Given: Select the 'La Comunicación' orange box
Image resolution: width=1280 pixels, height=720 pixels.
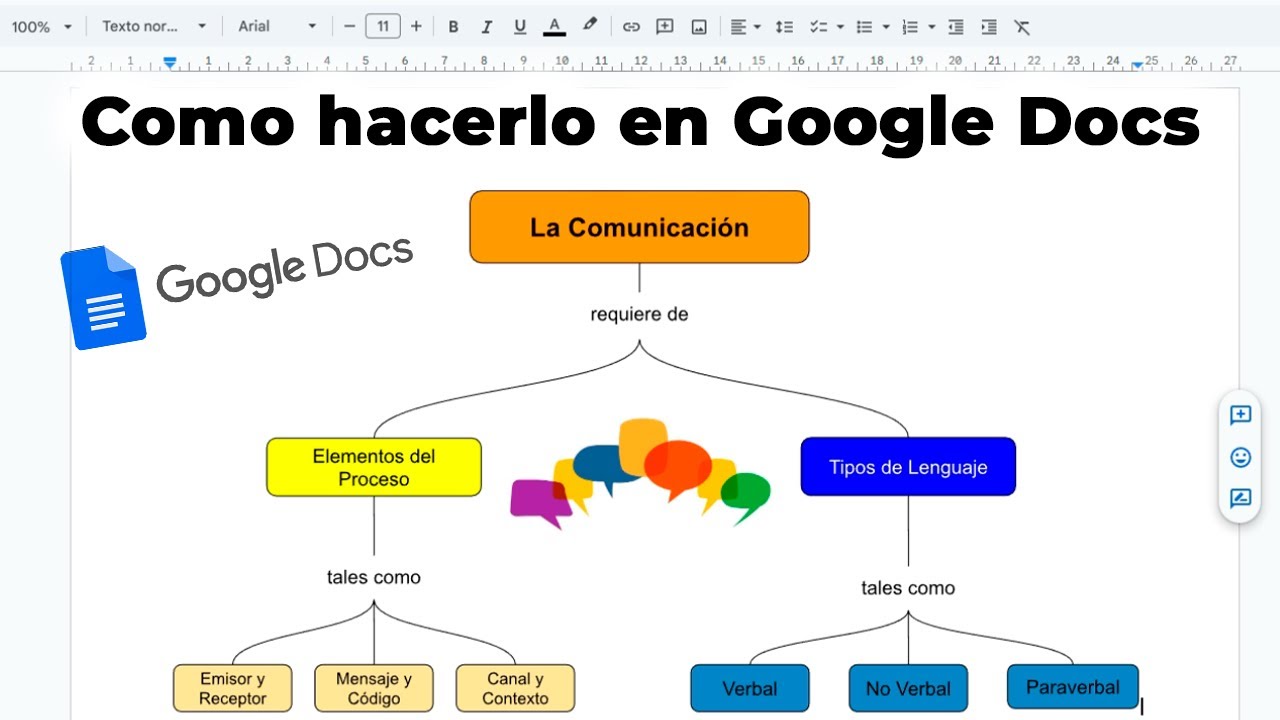Looking at the screenshot, I should pyautogui.click(x=639, y=227).
